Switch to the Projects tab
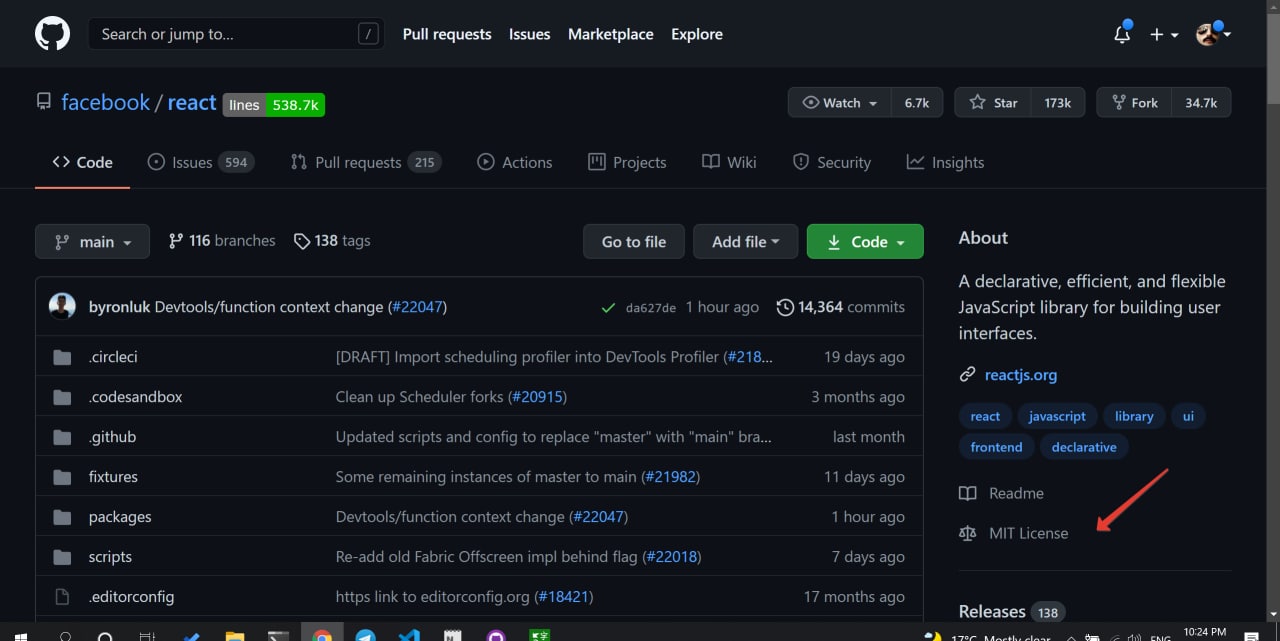The image size is (1280, 641). [x=627, y=162]
